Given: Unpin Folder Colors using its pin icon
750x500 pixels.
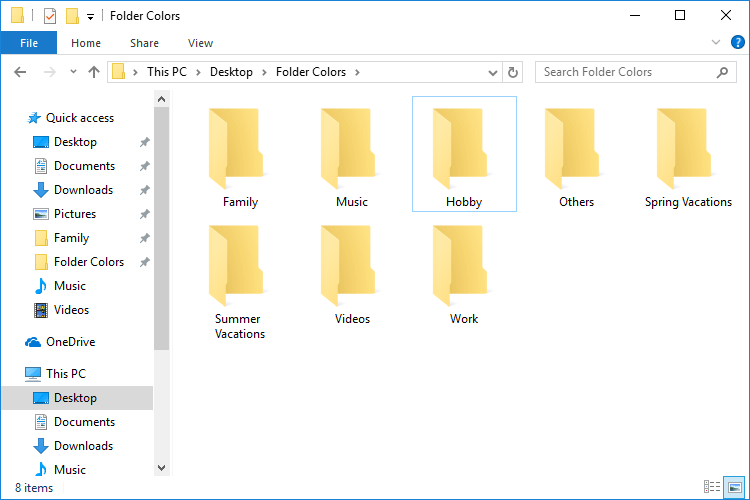Looking at the screenshot, I should (x=144, y=262).
